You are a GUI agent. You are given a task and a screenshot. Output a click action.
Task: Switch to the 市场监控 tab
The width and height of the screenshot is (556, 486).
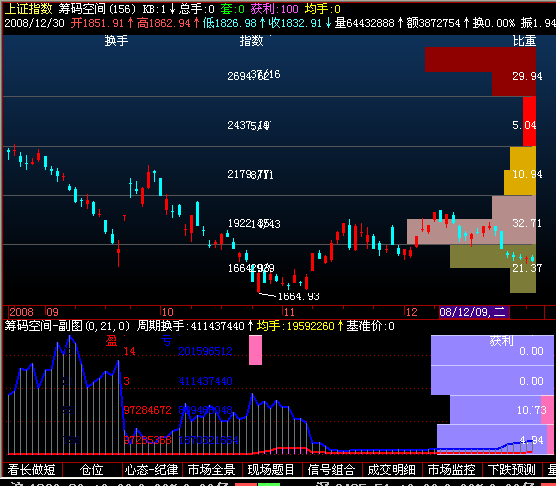(x=452, y=470)
